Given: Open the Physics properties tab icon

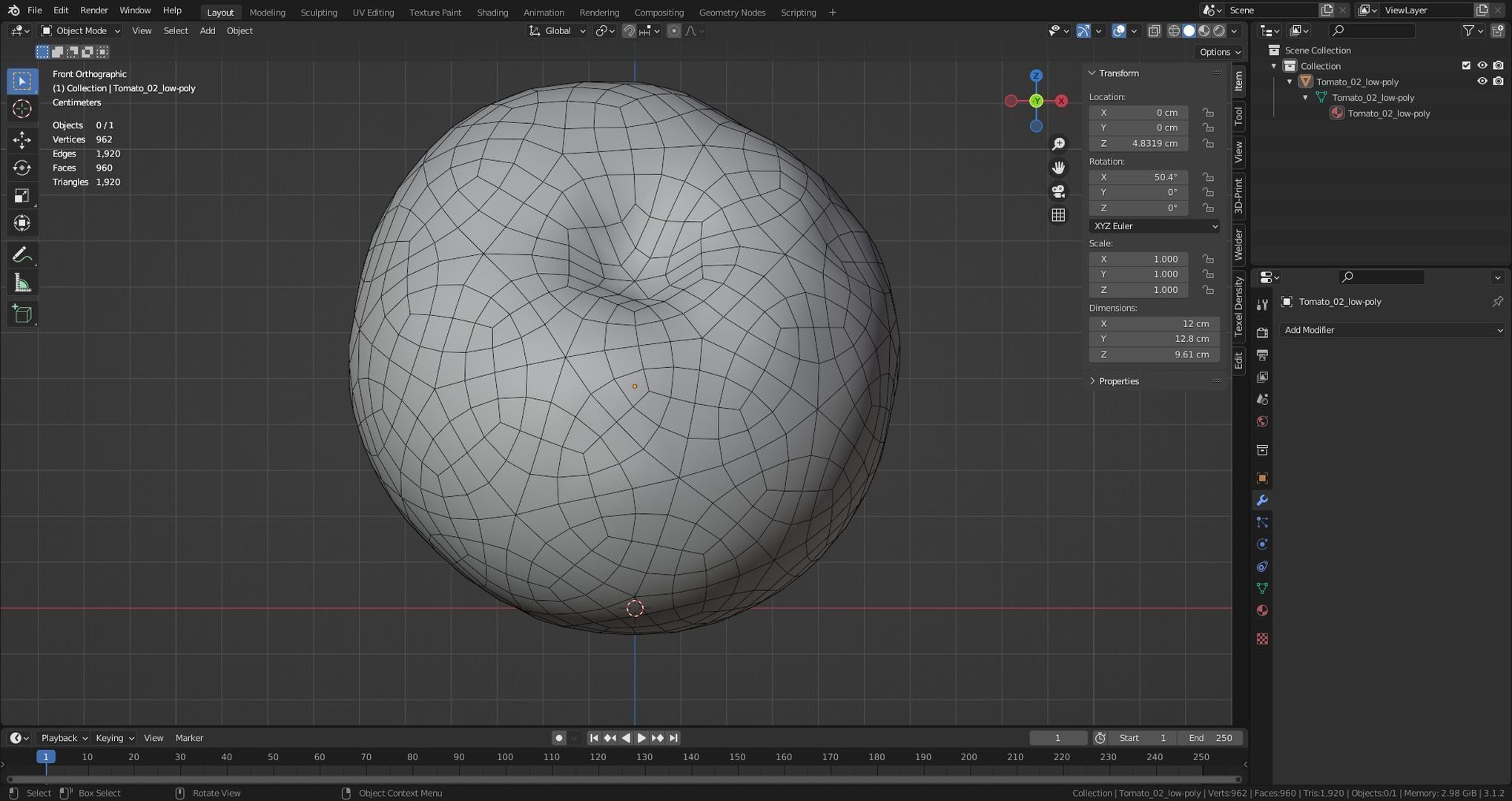Looking at the screenshot, I should pos(1262,544).
